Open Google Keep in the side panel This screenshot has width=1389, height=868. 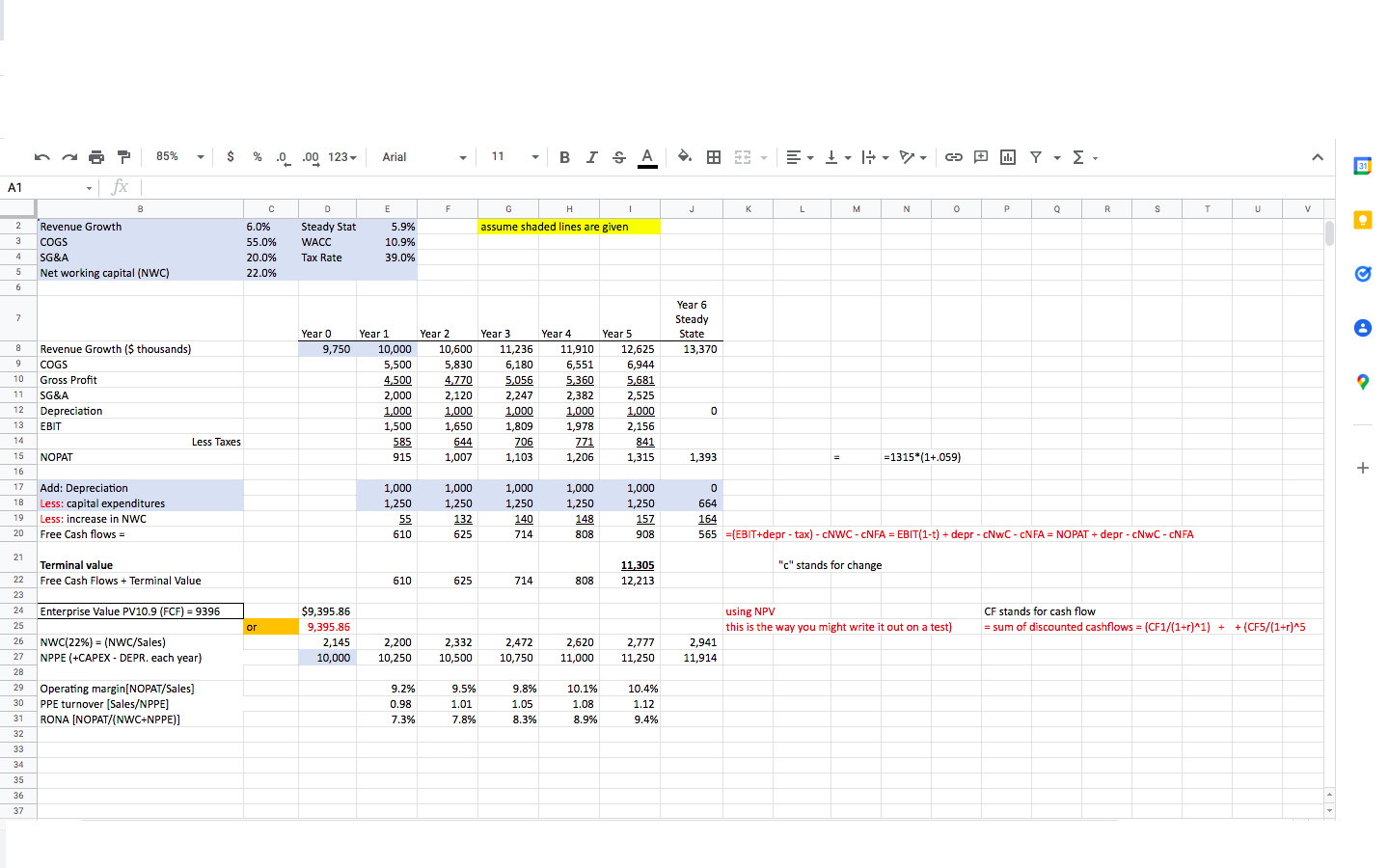(x=1362, y=219)
